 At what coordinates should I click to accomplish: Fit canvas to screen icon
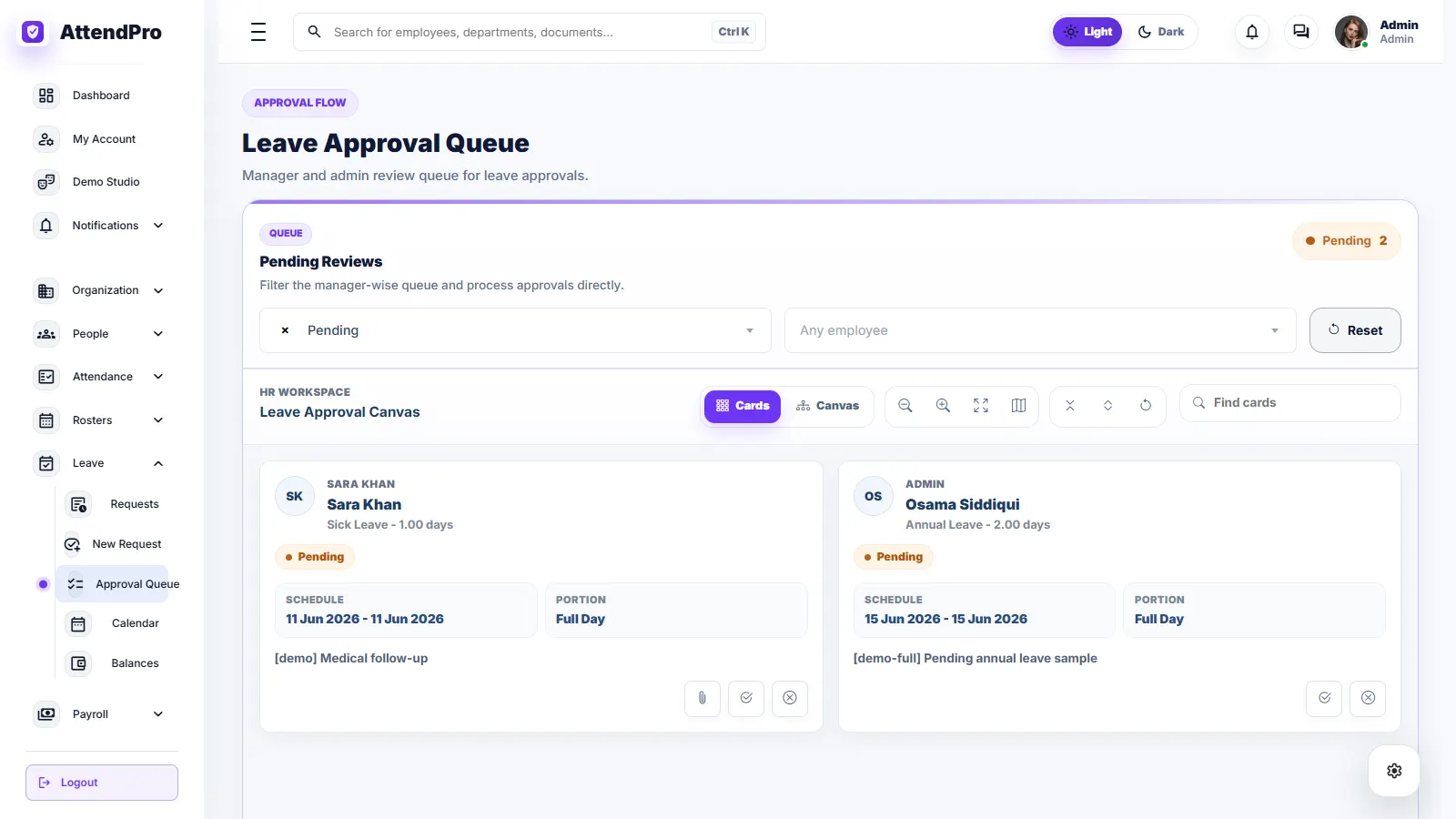point(981,406)
